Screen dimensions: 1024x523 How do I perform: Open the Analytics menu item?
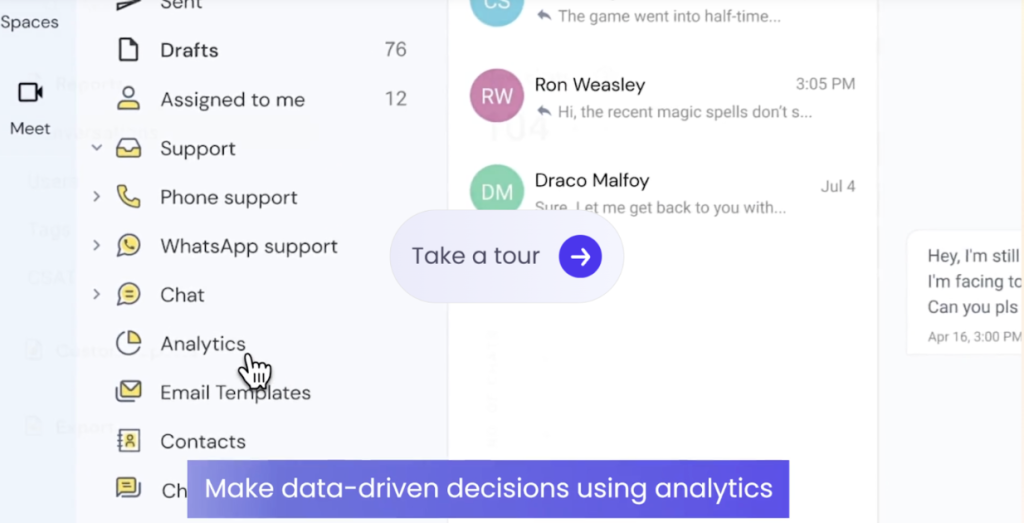(203, 344)
